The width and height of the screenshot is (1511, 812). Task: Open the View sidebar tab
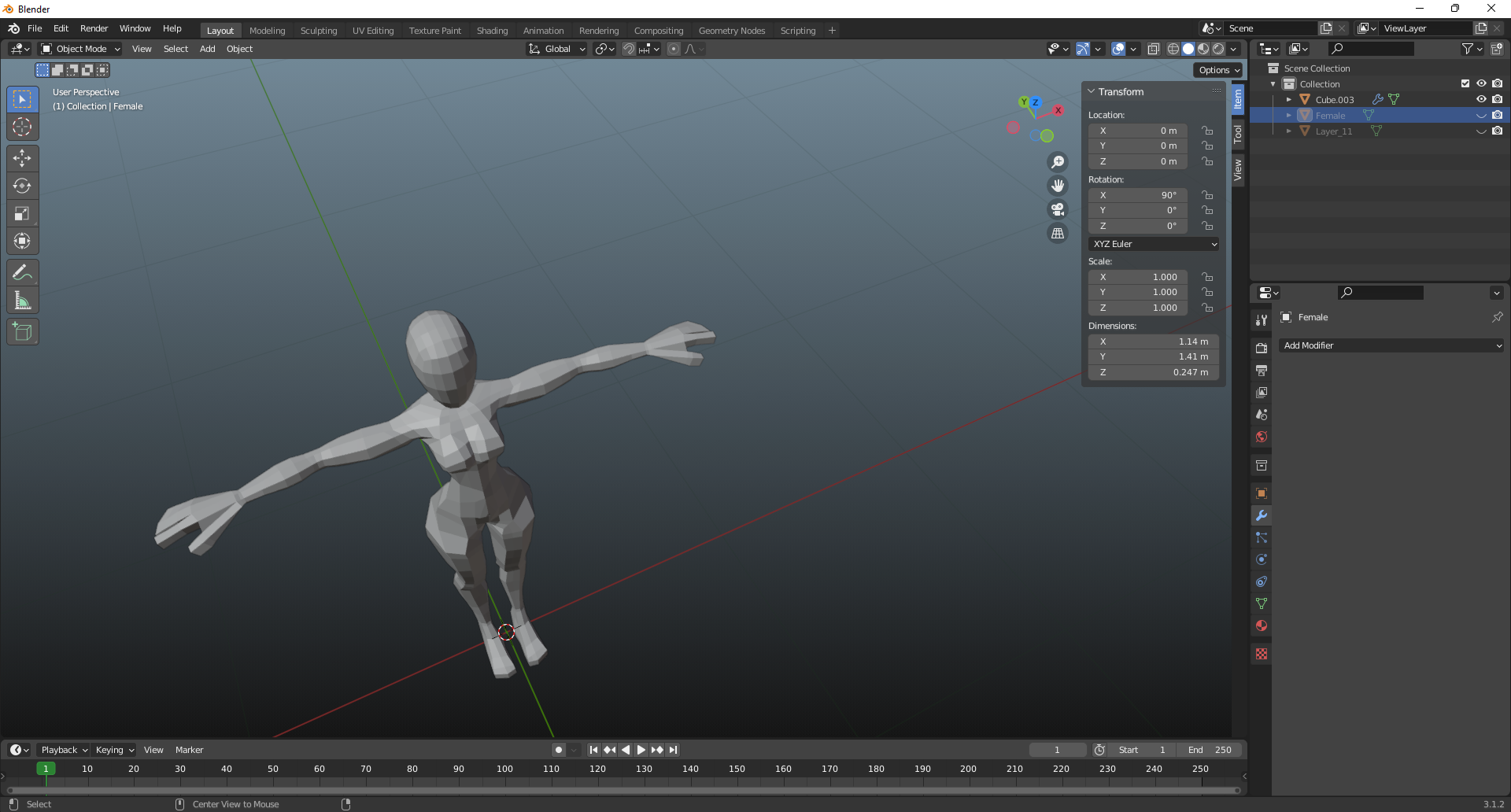pyautogui.click(x=1238, y=169)
